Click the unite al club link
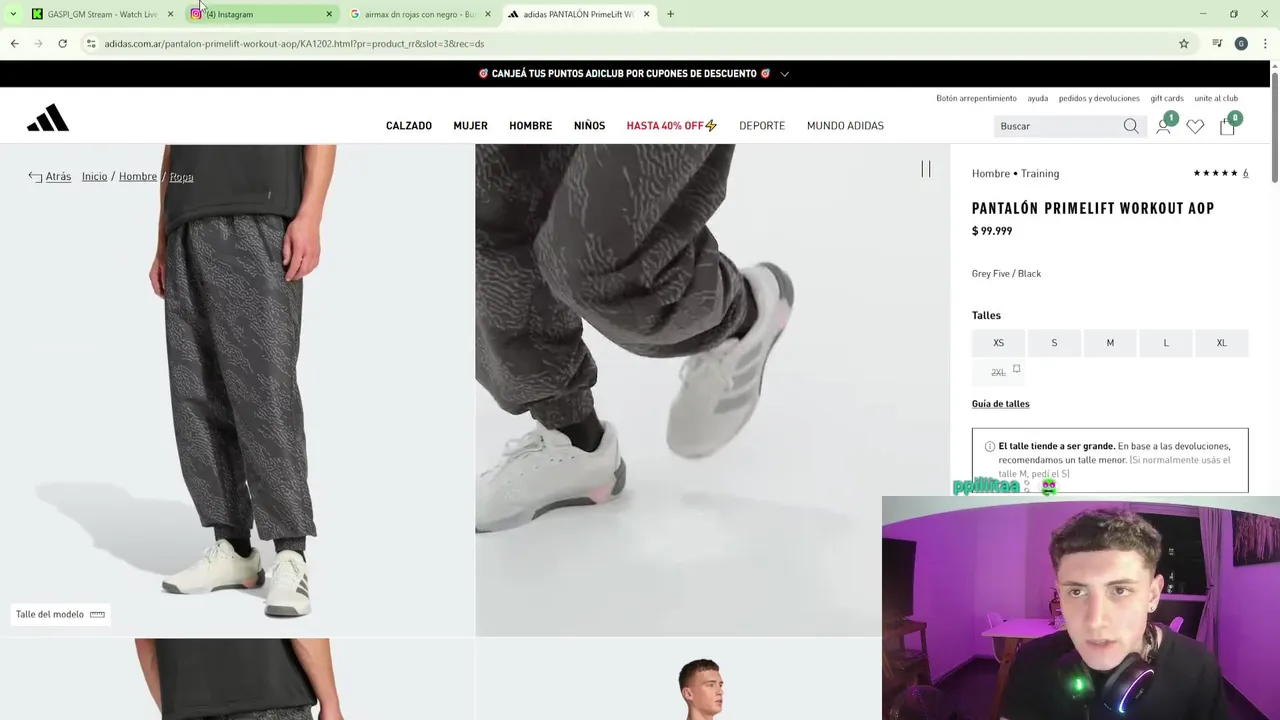1280x720 pixels. (1216, 98)
